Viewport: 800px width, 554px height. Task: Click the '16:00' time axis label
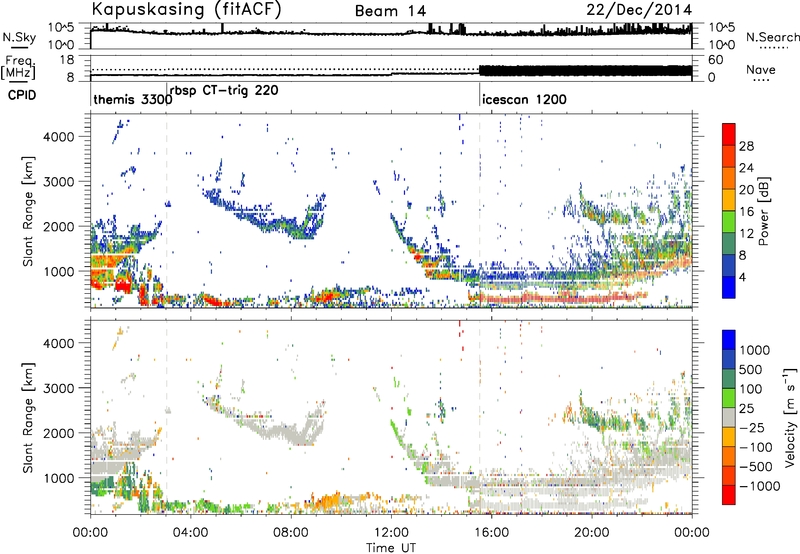click(x=491, y=533)
